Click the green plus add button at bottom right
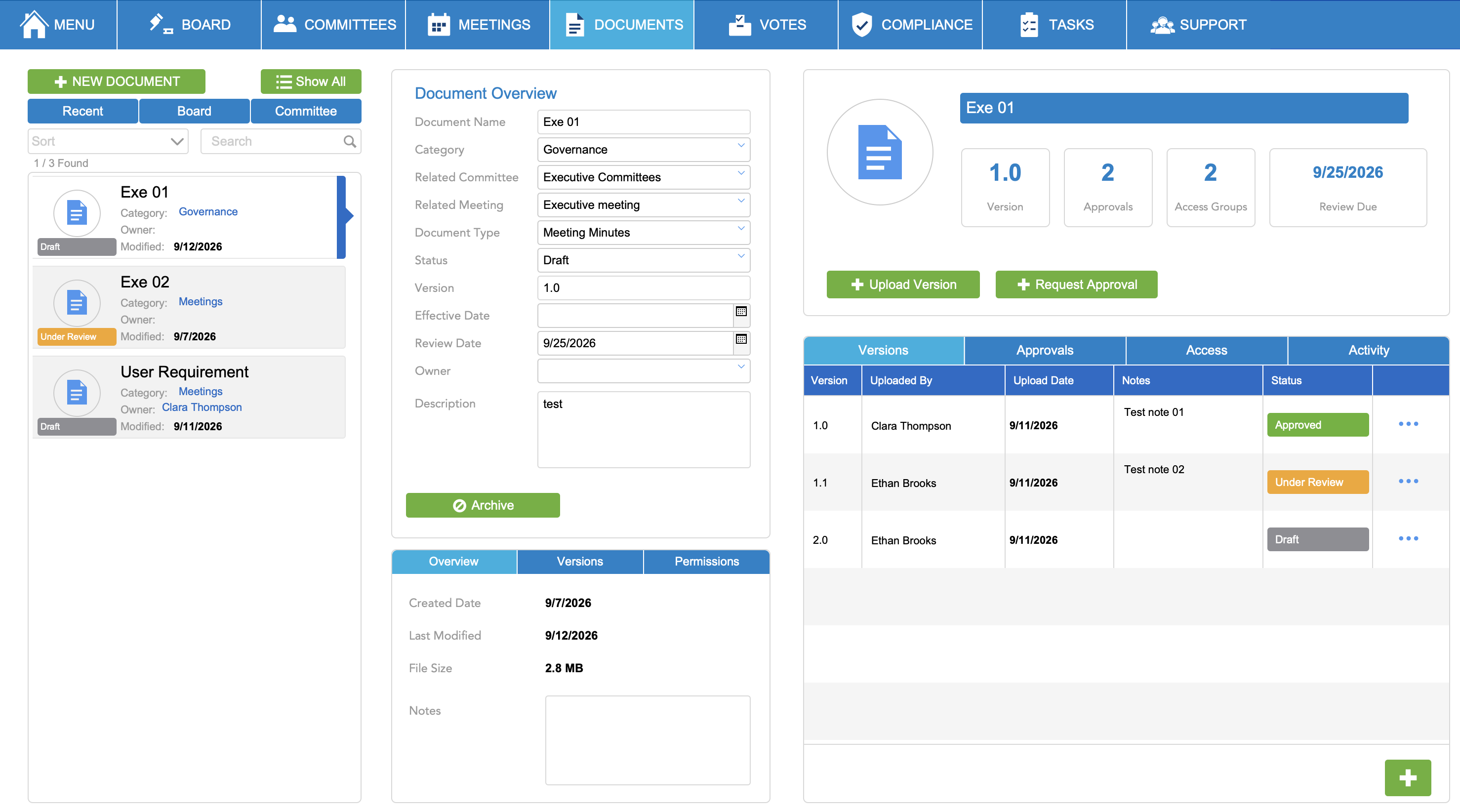Screen dimensions: 1460x812 [1408, 777]
